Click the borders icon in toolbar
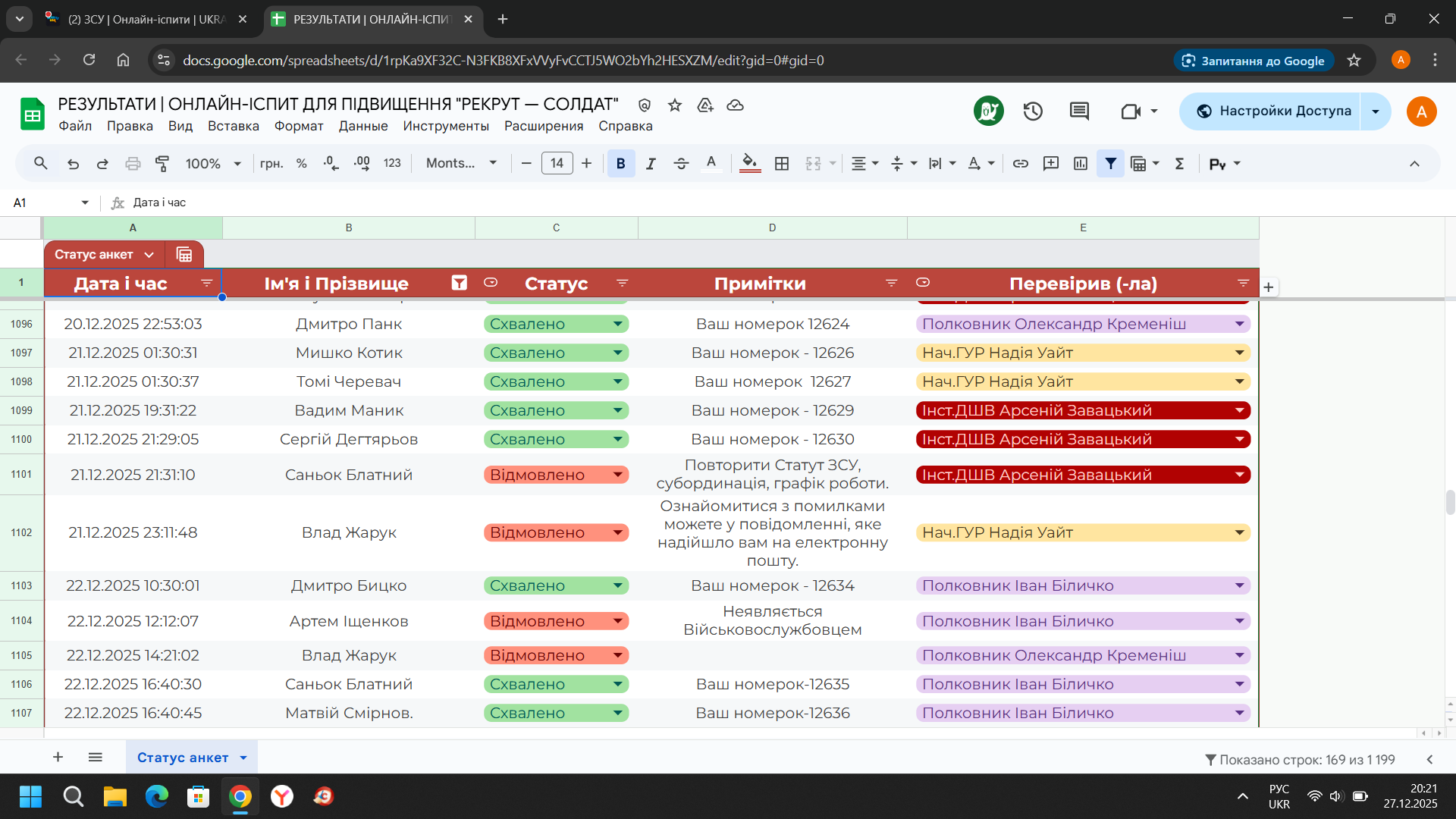The image size is (1456, 819). (x=782, y=163)
